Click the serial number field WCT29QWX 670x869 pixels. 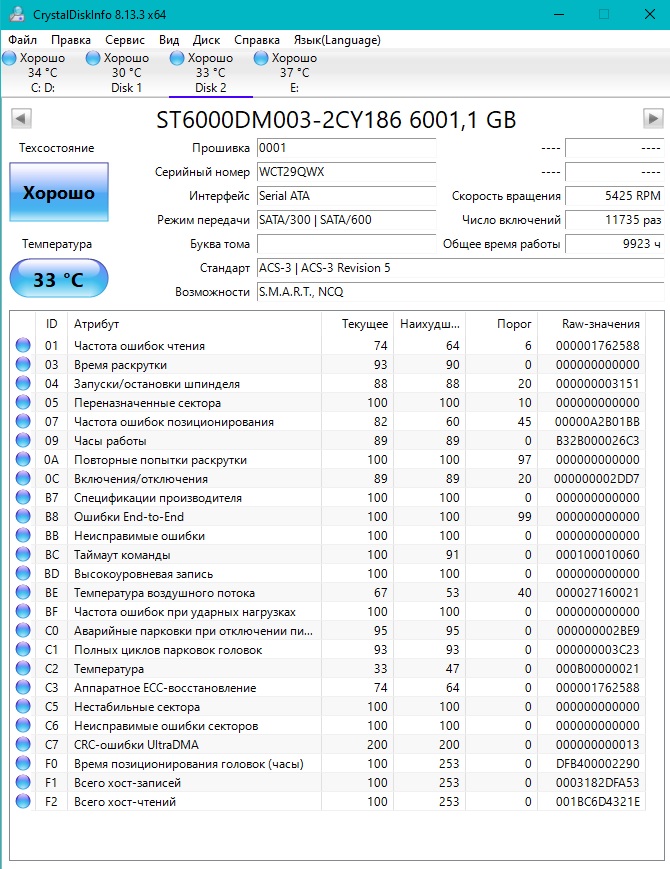tap(346, 172)
